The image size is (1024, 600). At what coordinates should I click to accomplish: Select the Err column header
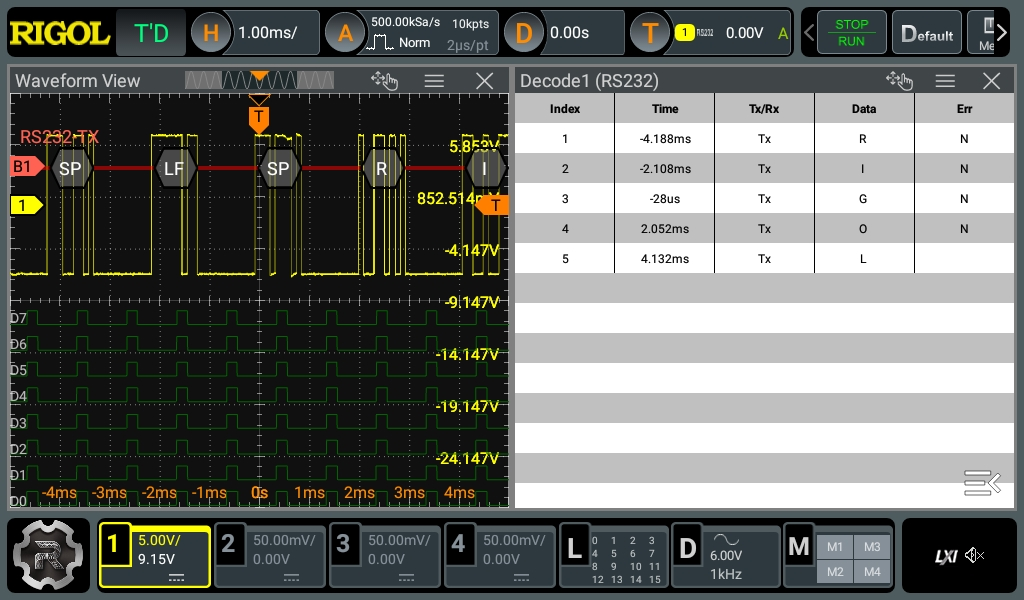coord(965,108)
